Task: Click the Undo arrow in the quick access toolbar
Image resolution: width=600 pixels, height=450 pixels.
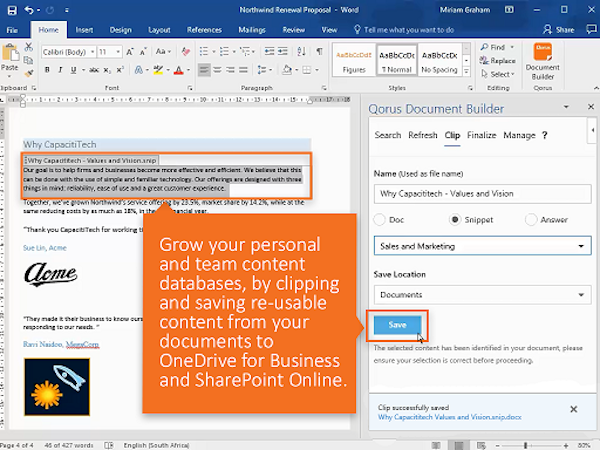Action: tap(27, 9)
